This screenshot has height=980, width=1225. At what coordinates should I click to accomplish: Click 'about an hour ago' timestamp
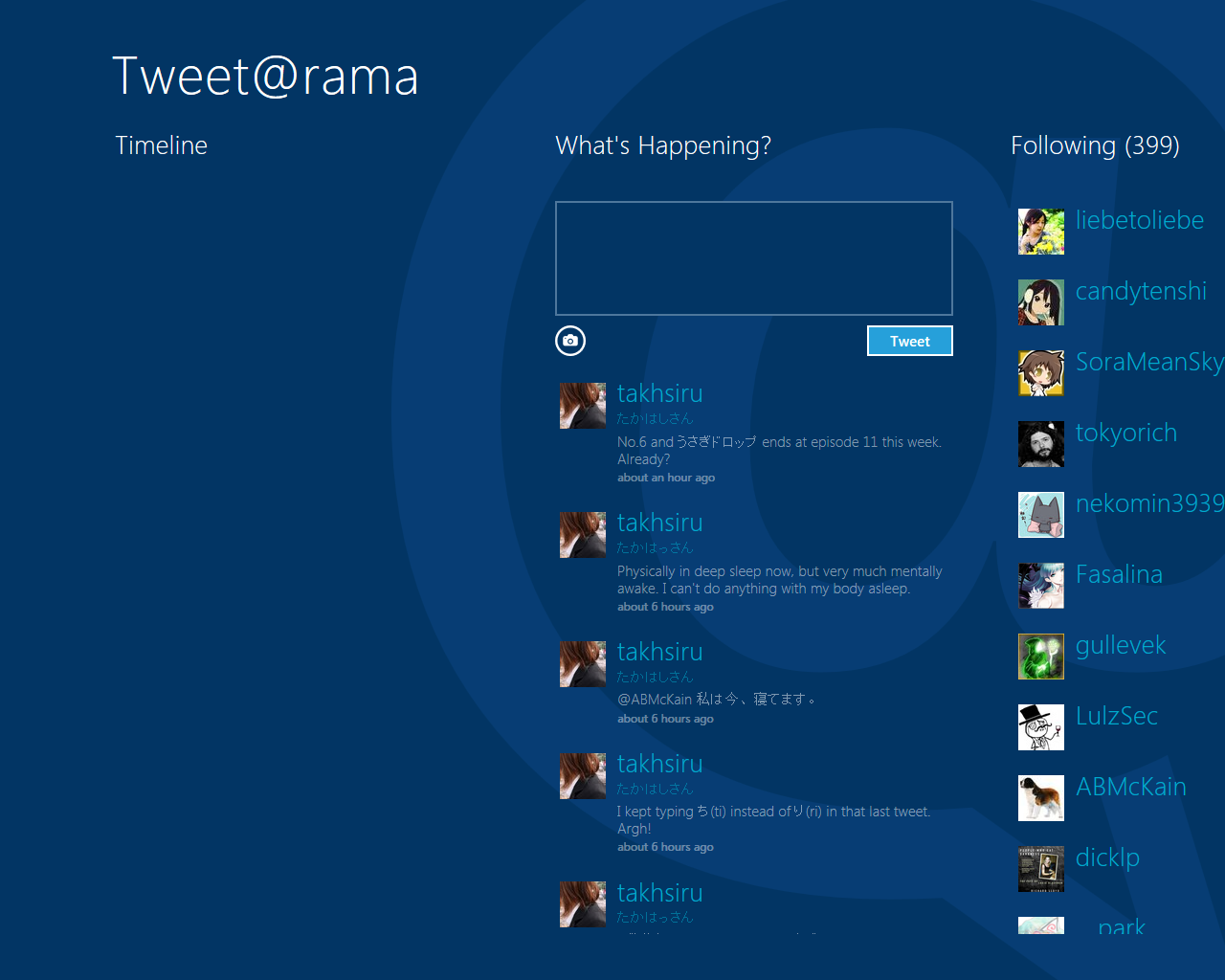(666, 478)
